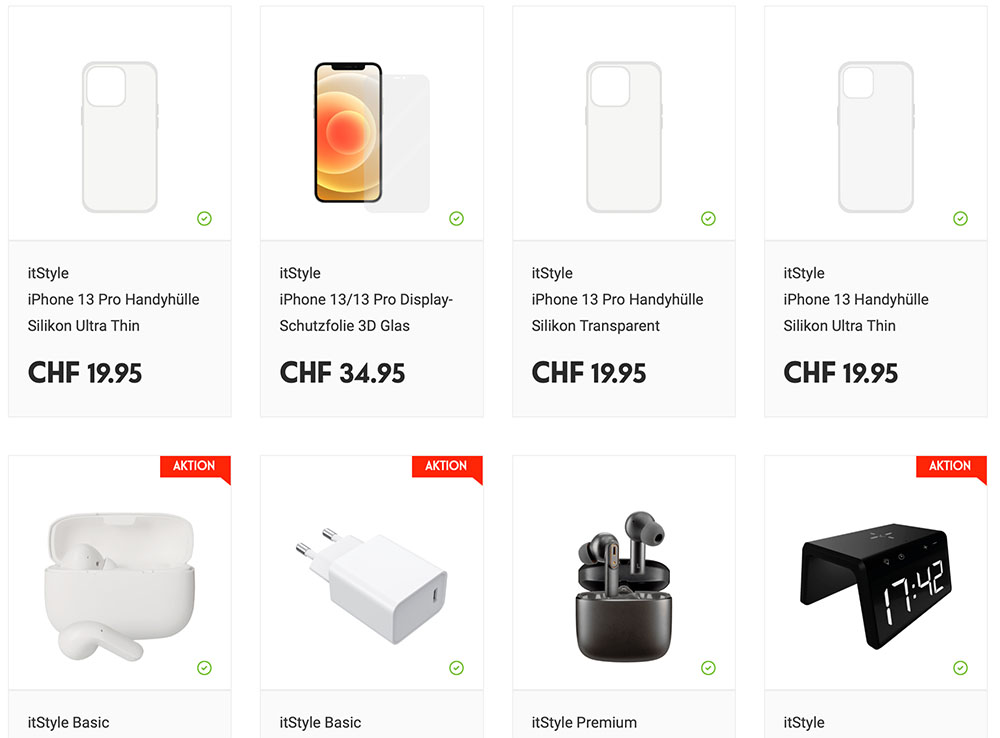Click the black itStyle Premium earbuds image

624,586
